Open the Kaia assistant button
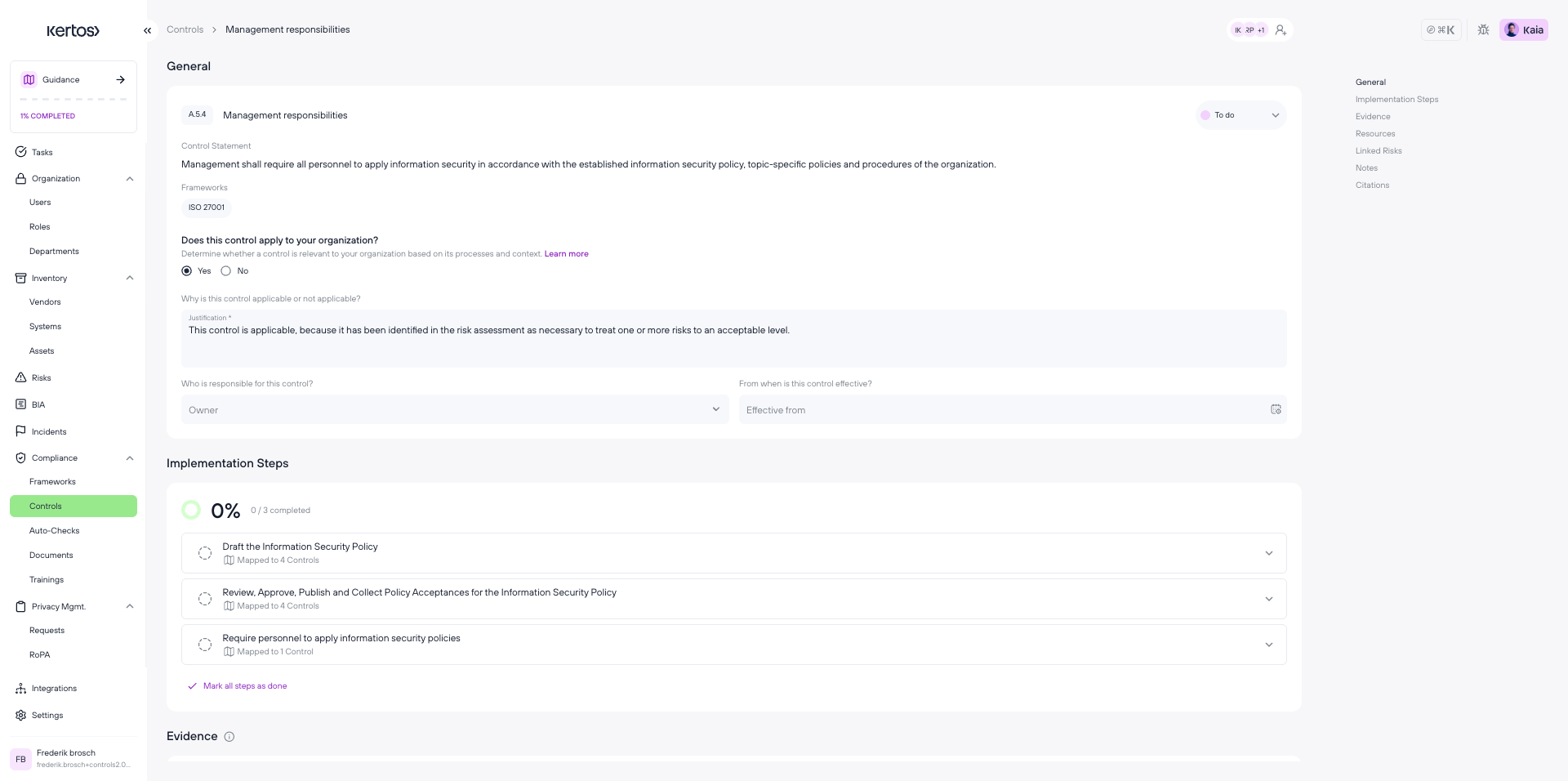The height and width of the screenshot is (781, 1568). click(1524, 30)
